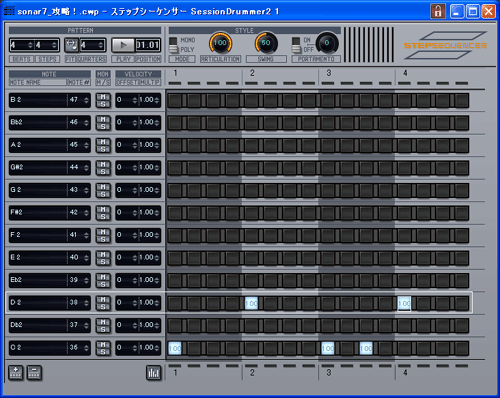
Task: Click the Articulation knob set to 100
Action: pyautogui.click(x=220, y=43)
